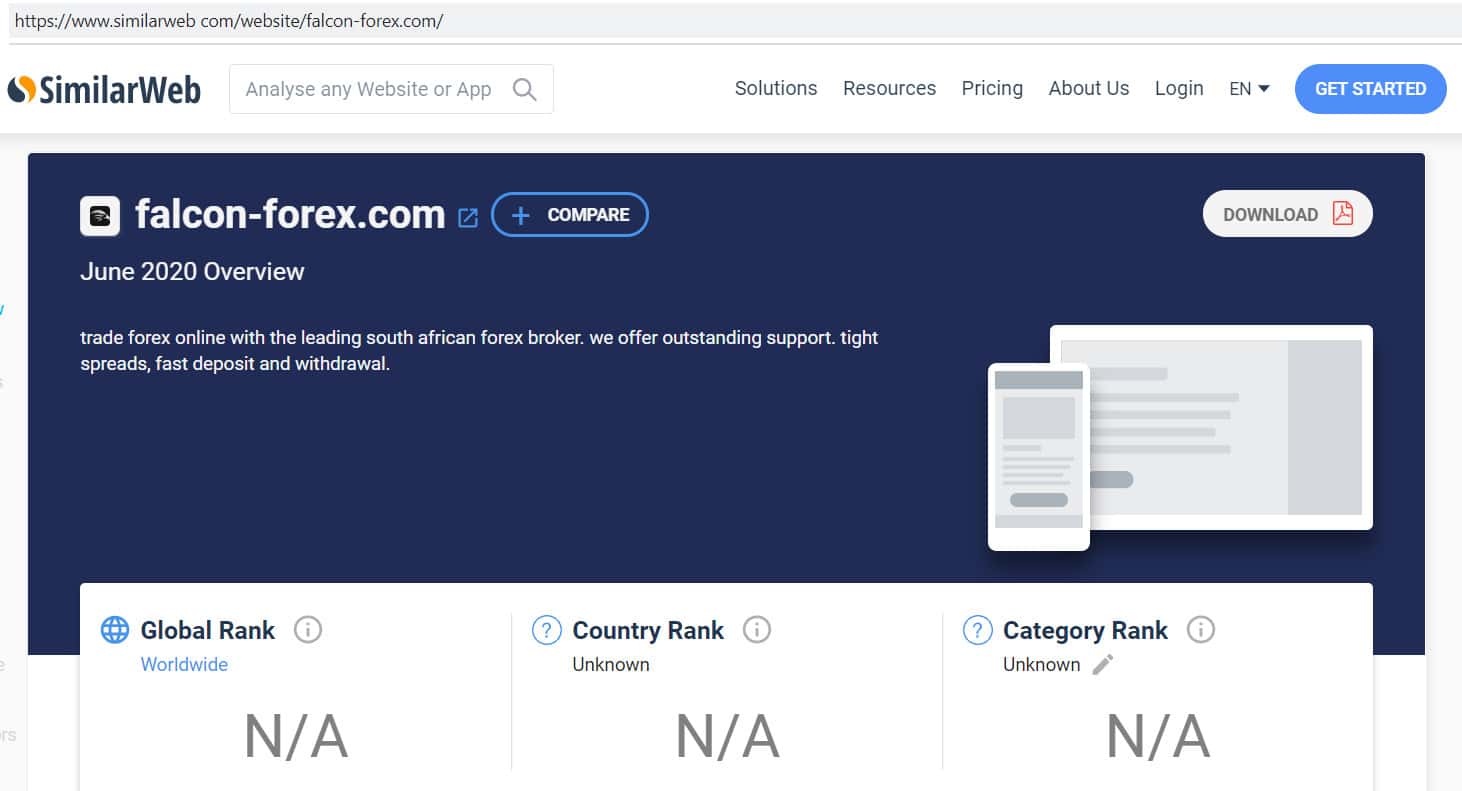
Task: Click the 'Country Rank' heading
Action: (648, 630)
